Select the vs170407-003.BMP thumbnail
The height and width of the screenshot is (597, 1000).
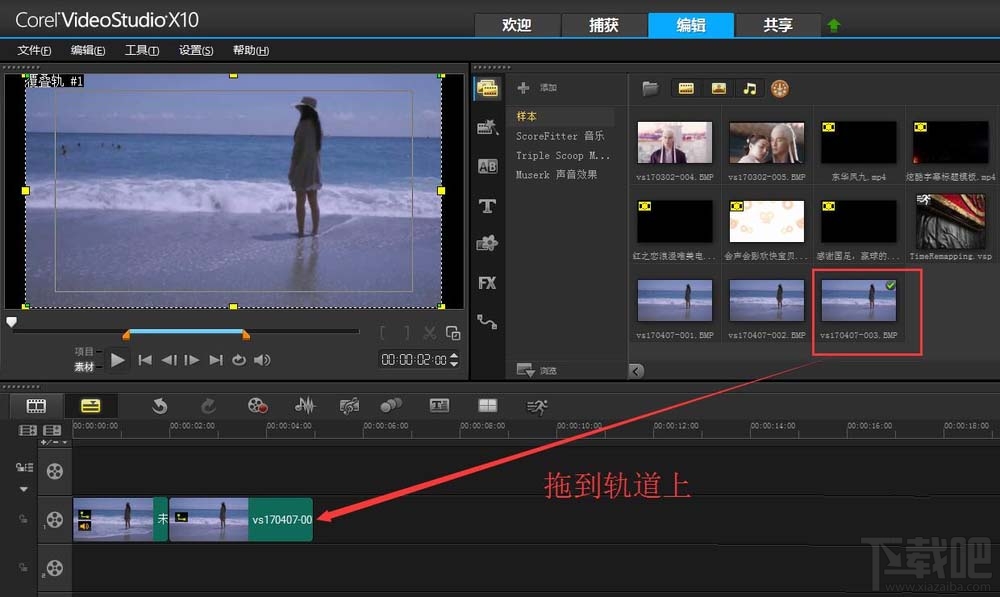point(858,300)
